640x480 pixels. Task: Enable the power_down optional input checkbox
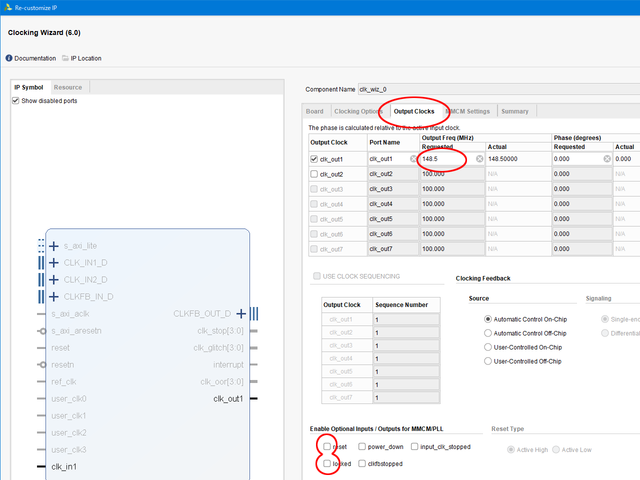coord(361,447)
